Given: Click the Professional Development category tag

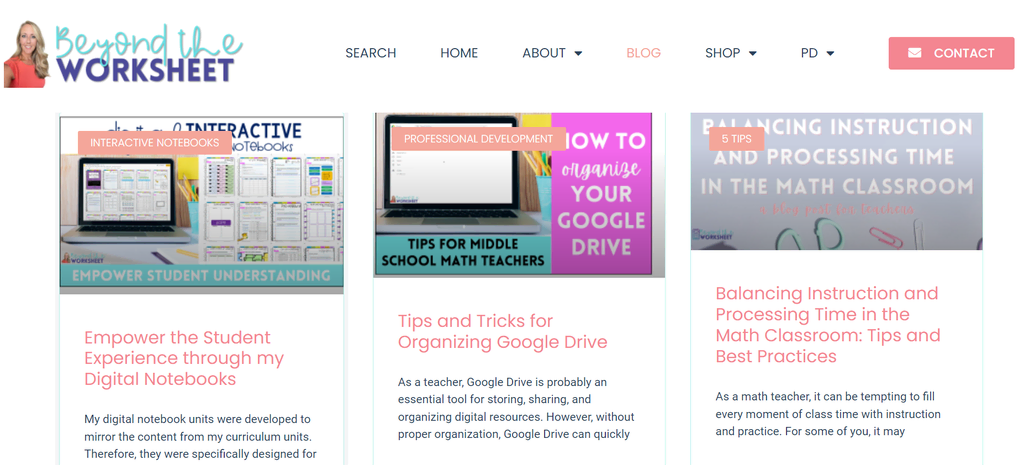Looking at the screenshot, I should pyautogui.click(x=478, y=139).
